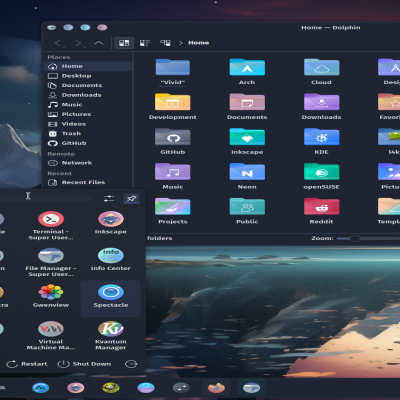Select GitHub in Places sidebar
The width and height of the screenshot is (400, 400).
click(88, 143)
